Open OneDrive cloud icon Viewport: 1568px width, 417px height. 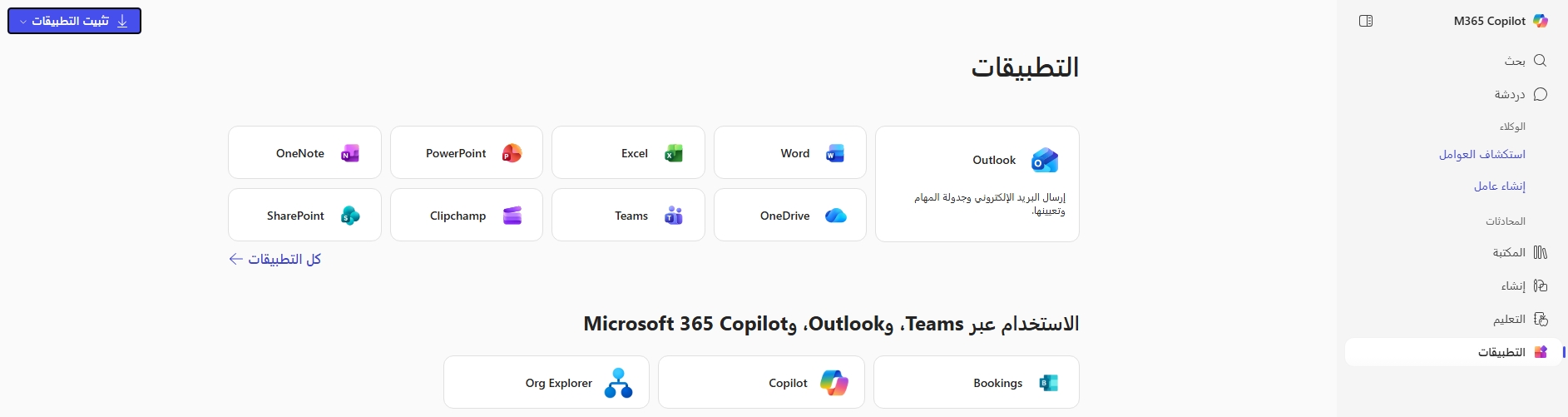835,216
